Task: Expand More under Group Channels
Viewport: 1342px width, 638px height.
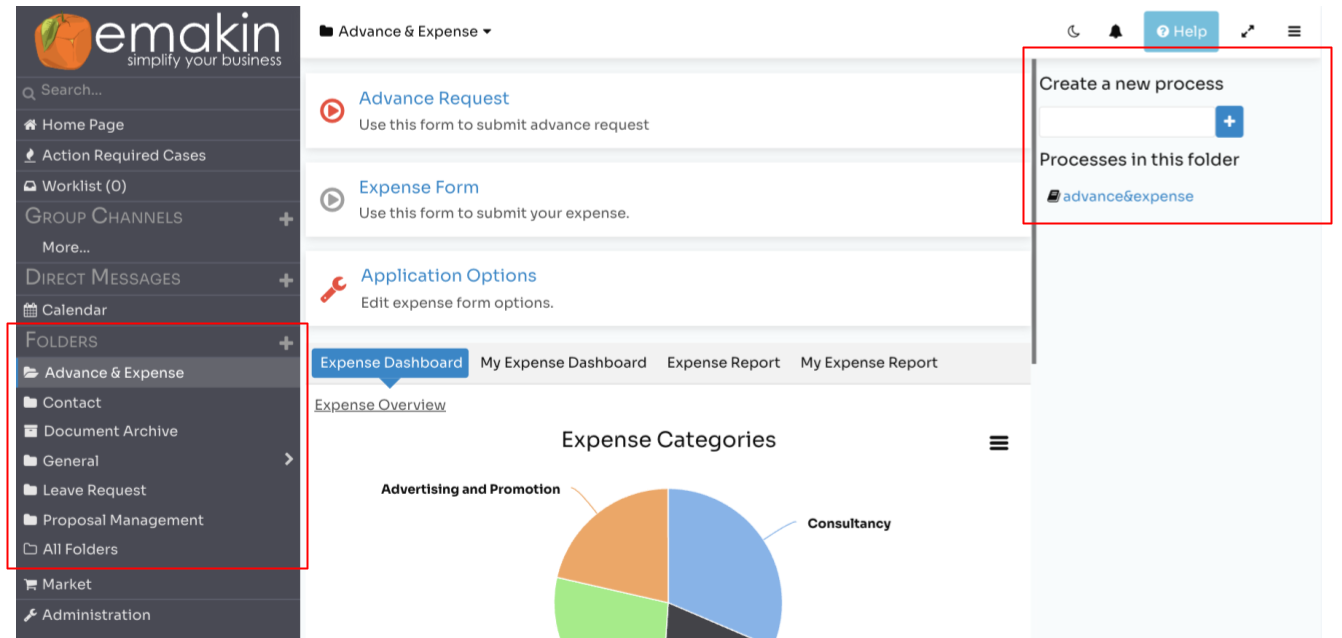Action: 66,247
